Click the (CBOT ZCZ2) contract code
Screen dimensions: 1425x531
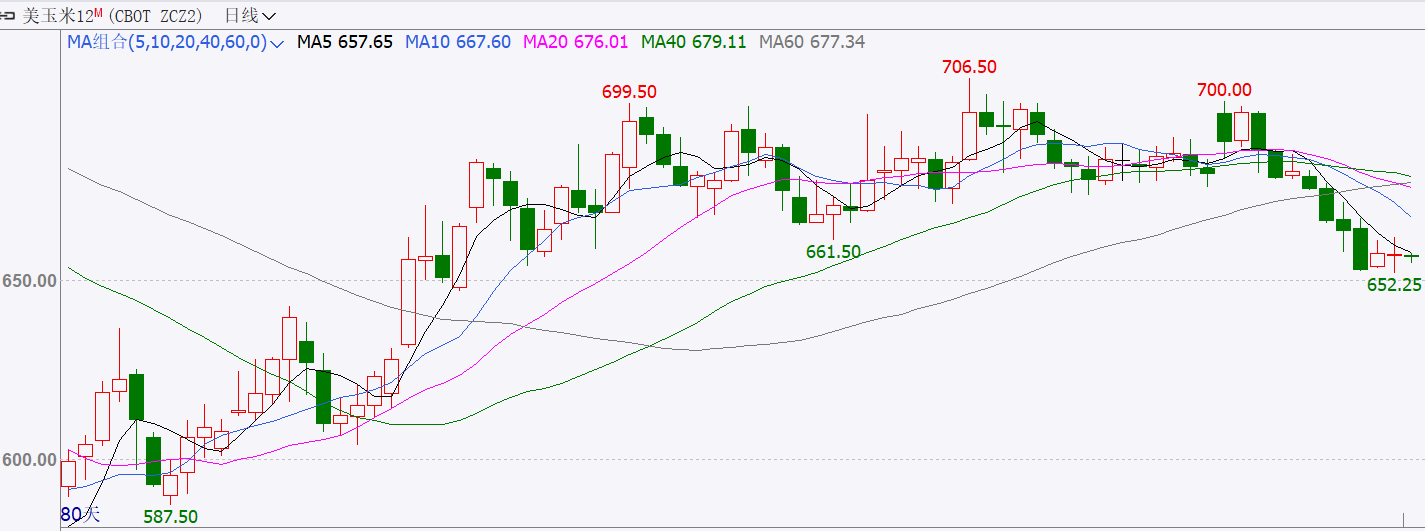pyautogui.click(x=155, y=16)
